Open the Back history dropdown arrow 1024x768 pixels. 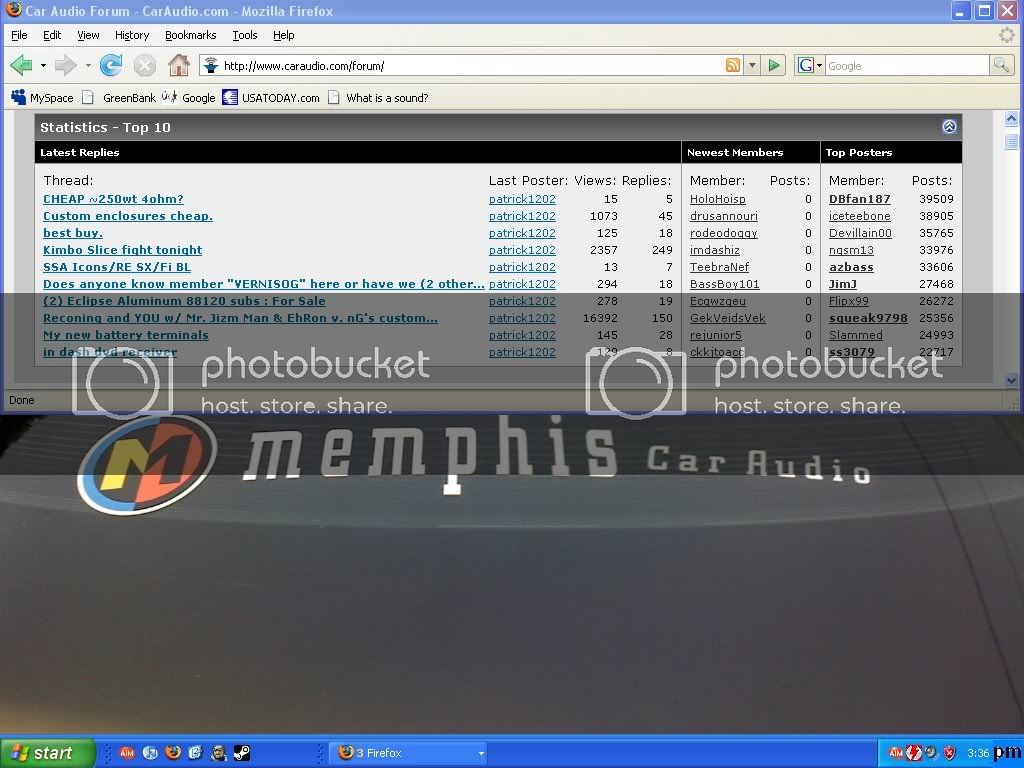pyautogui.click(x=43, y=65)
